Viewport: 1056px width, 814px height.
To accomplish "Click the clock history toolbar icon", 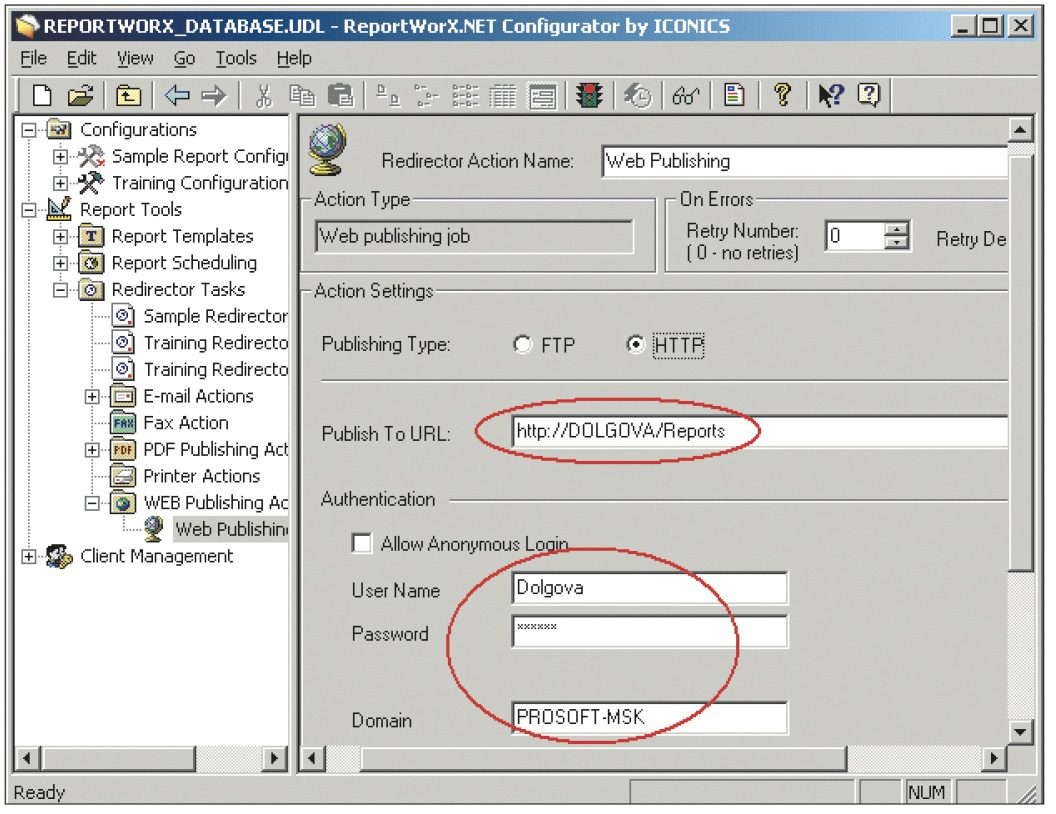I will (x=637, y=96).
